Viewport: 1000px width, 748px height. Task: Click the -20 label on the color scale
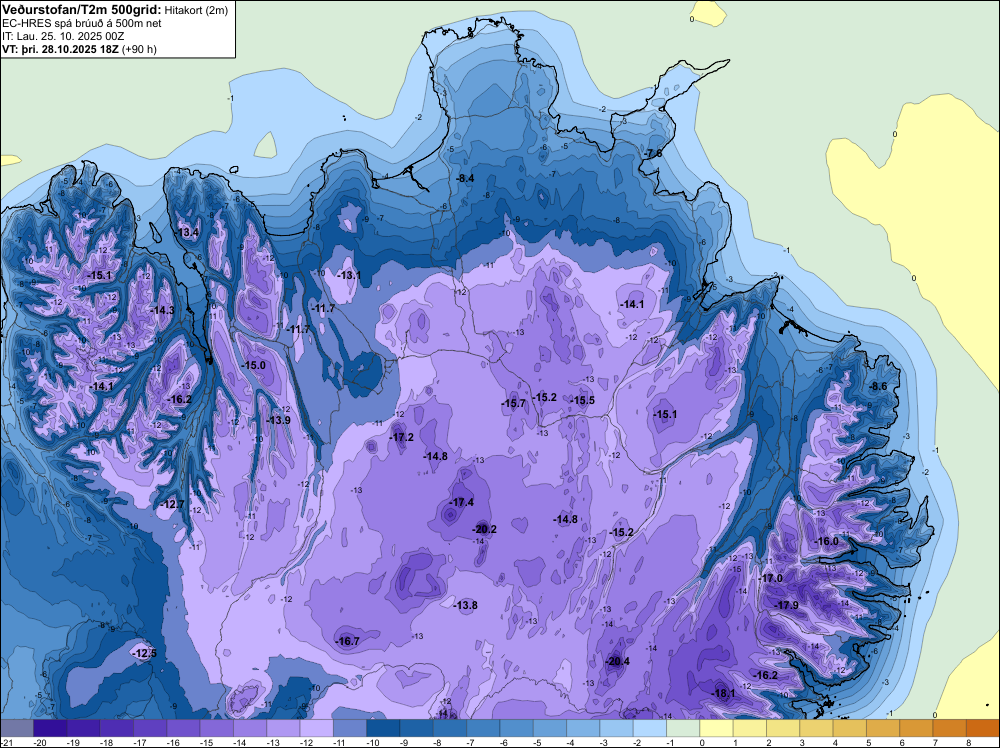[x=41, y=743]
